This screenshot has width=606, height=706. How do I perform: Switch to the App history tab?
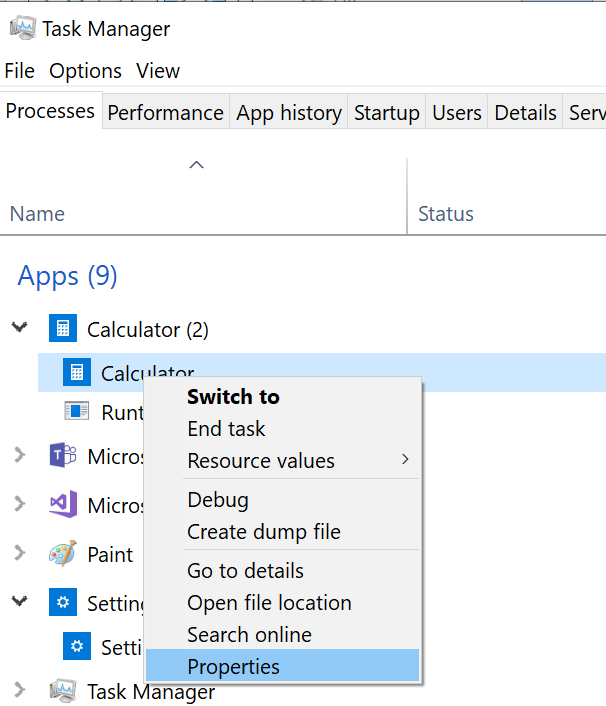289,113
